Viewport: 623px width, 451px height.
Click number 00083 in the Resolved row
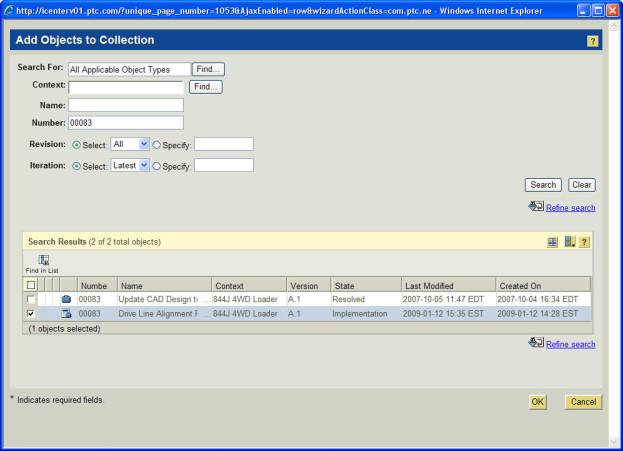click(89, 299)
